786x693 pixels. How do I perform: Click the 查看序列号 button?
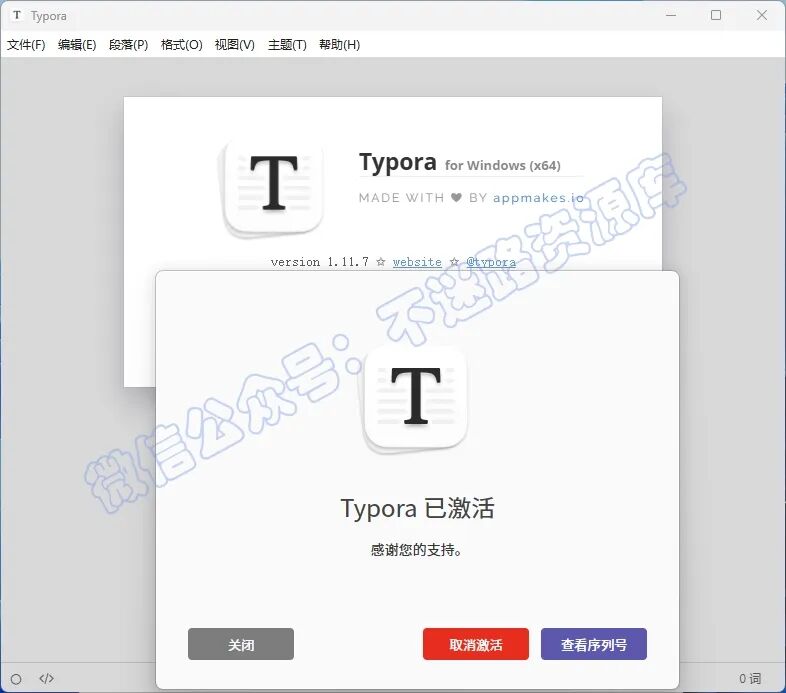click(594, 644)
